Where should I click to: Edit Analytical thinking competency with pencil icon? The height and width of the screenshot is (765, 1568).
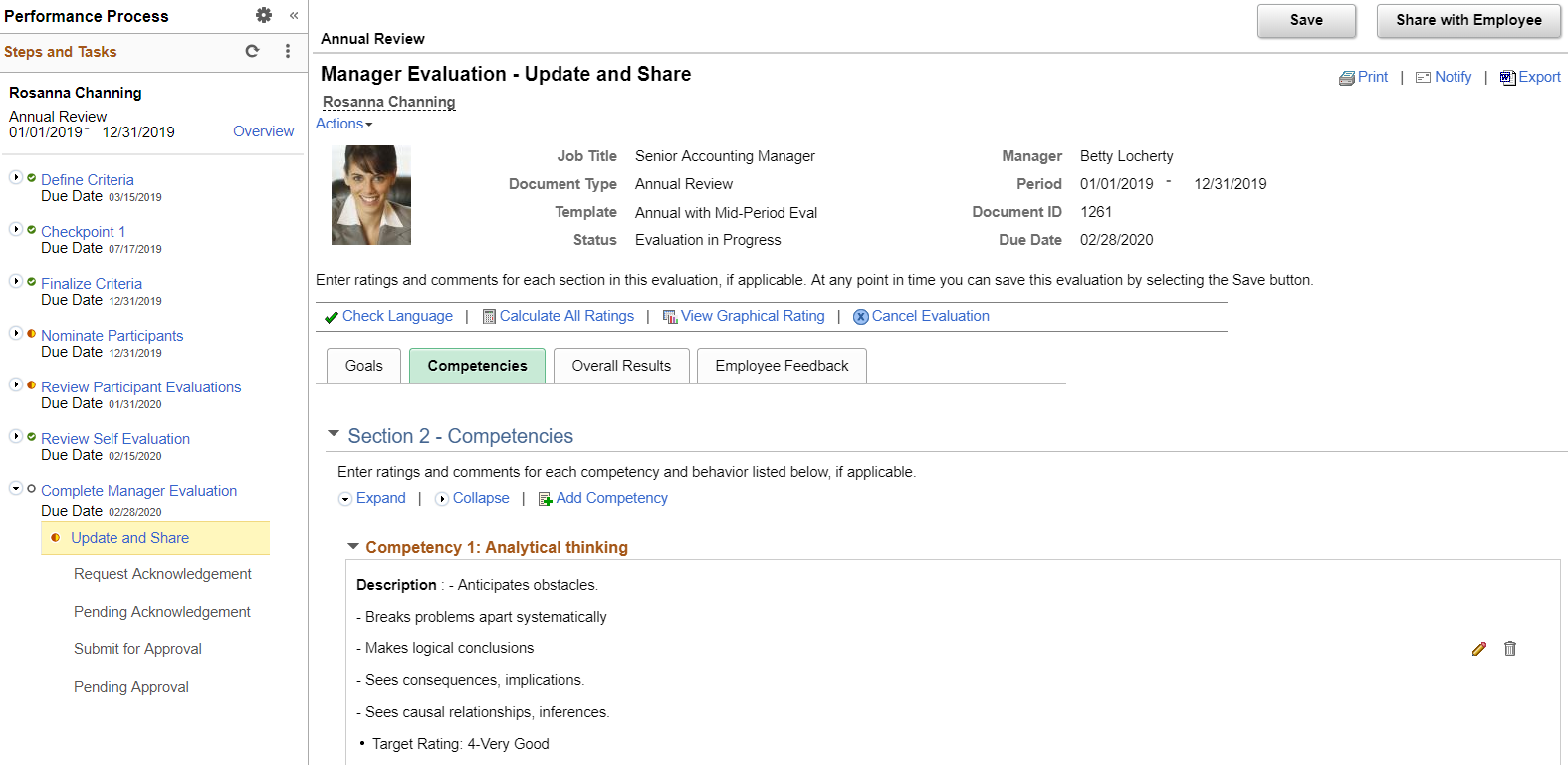pyautogui.click(x=1479, y=649)
